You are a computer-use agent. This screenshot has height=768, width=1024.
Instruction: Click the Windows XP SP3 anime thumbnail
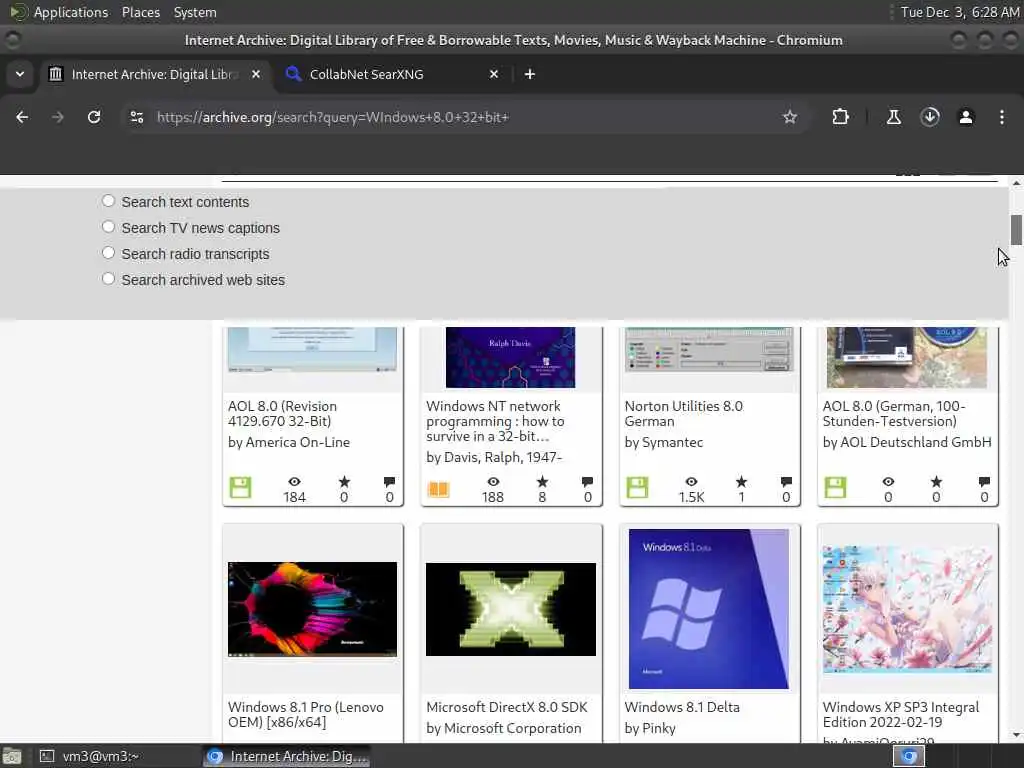pos(907,609)
